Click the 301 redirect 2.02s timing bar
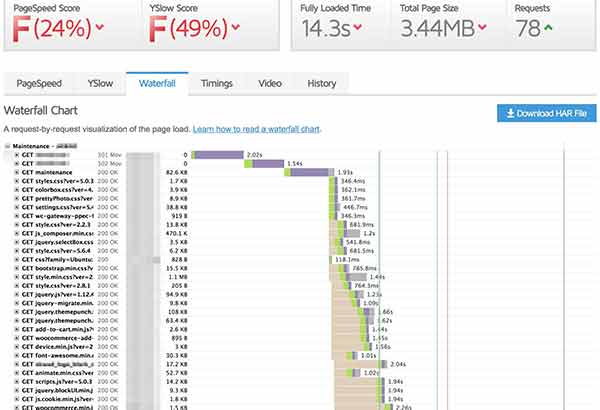Viewport: 600px width, 410px height. 217,155
